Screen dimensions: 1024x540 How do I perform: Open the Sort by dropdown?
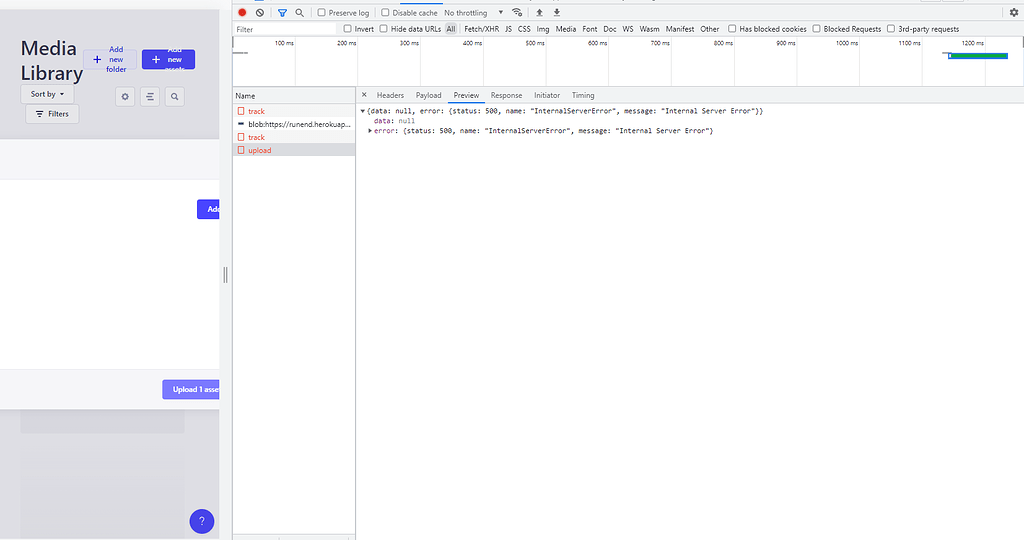[47, 94]
